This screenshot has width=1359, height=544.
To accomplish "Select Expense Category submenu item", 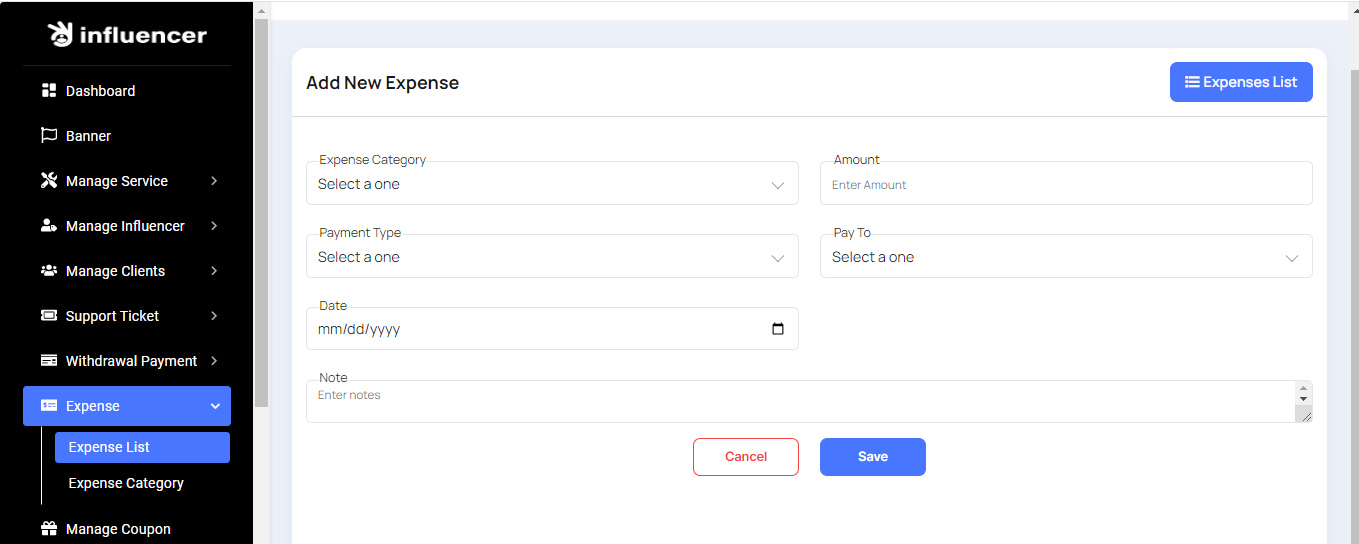I will click(126, 483).
